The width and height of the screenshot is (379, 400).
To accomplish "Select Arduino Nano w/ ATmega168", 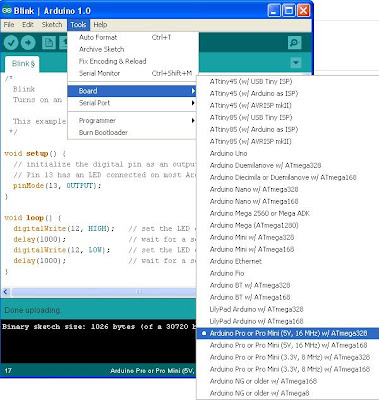I will point(288,202).
